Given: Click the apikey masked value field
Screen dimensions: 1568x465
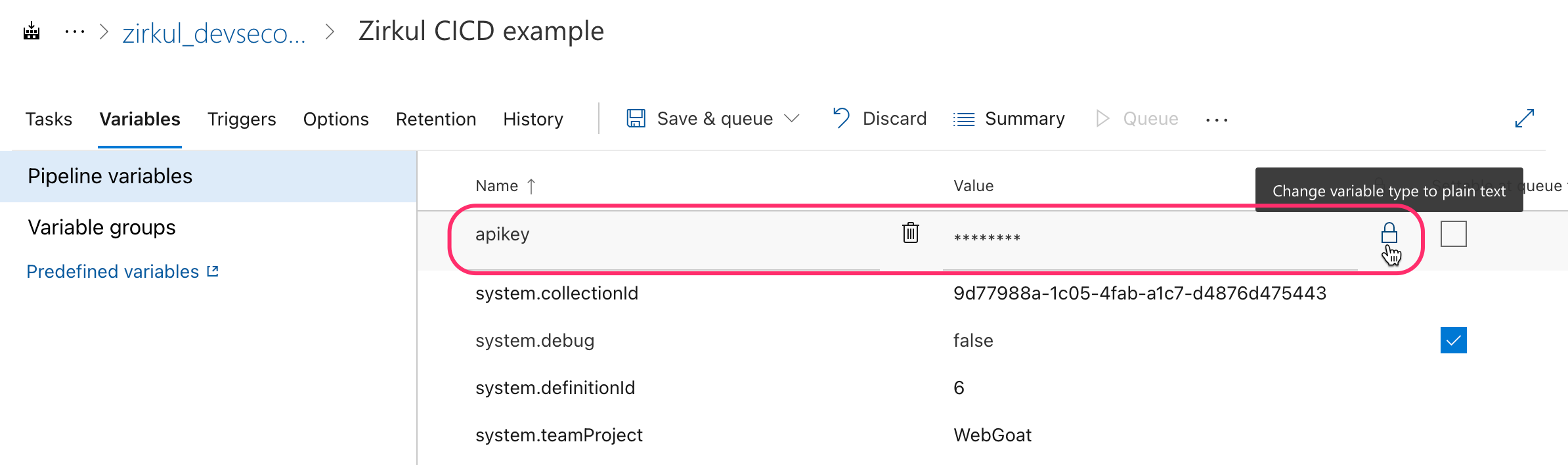Looking at the screenshot, I should tap(1150, 237).
